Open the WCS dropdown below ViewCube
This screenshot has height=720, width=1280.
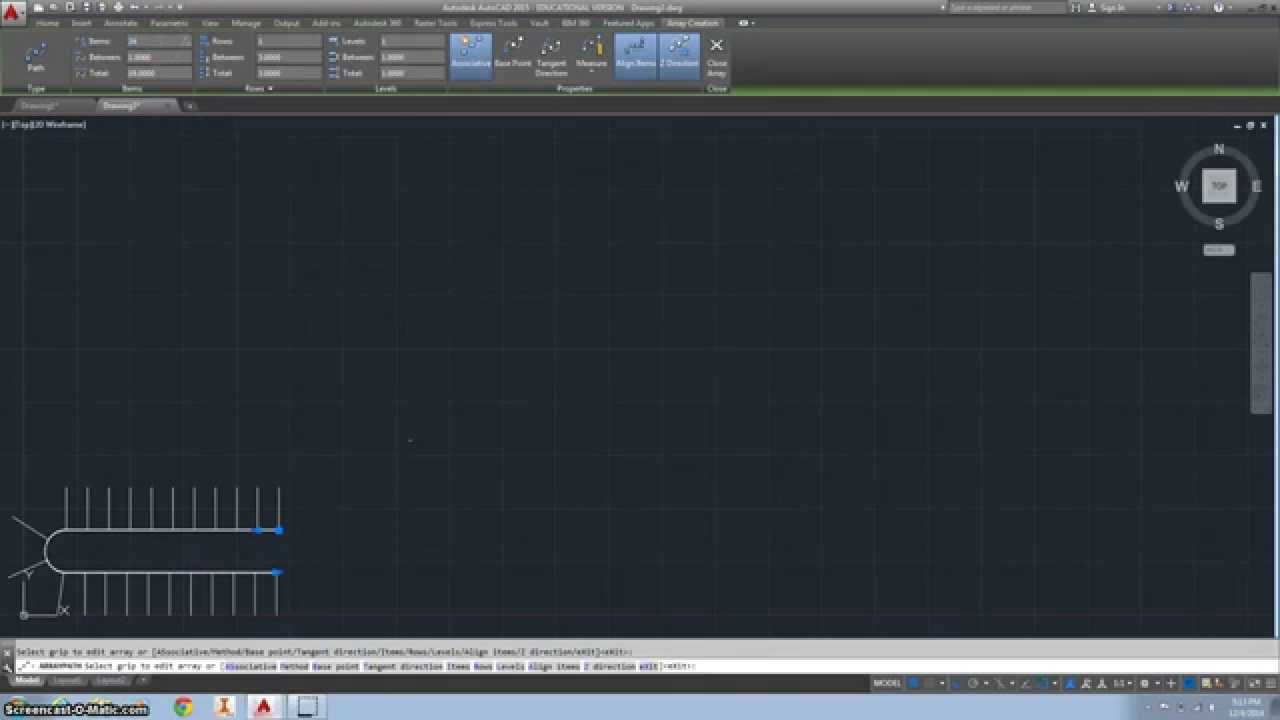click(1219, 250)
